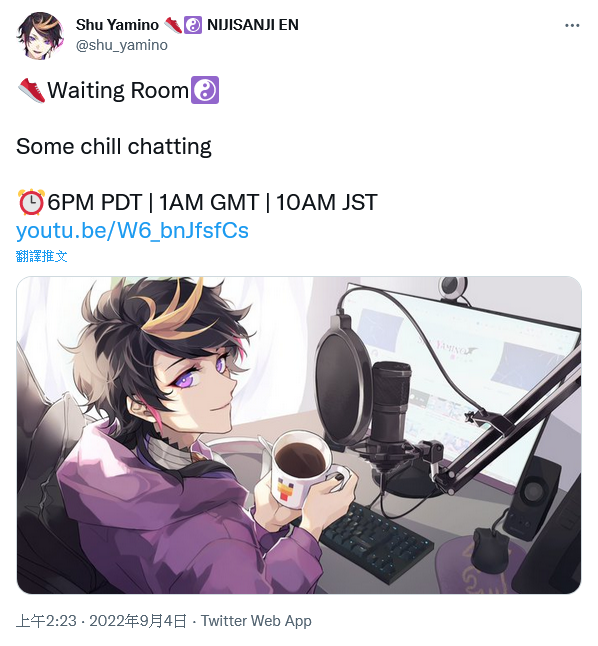Click the Twitter Web App source label
The height and width of the screenshot is (646, 598).
click(x=256, y=621)
